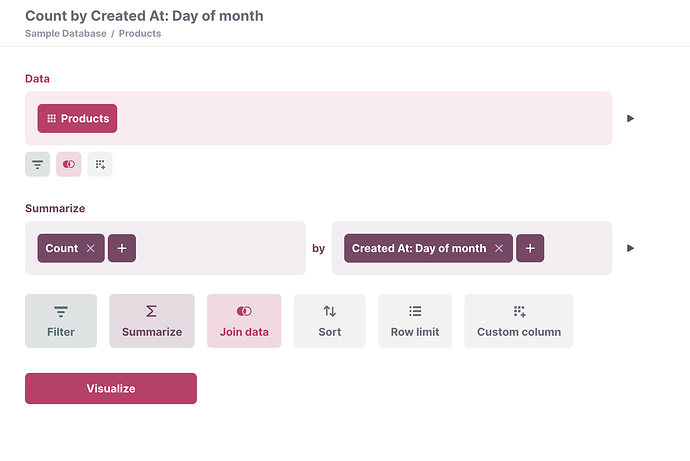
Task: Click the small custom column icon under Data
Action: (100, 164)
